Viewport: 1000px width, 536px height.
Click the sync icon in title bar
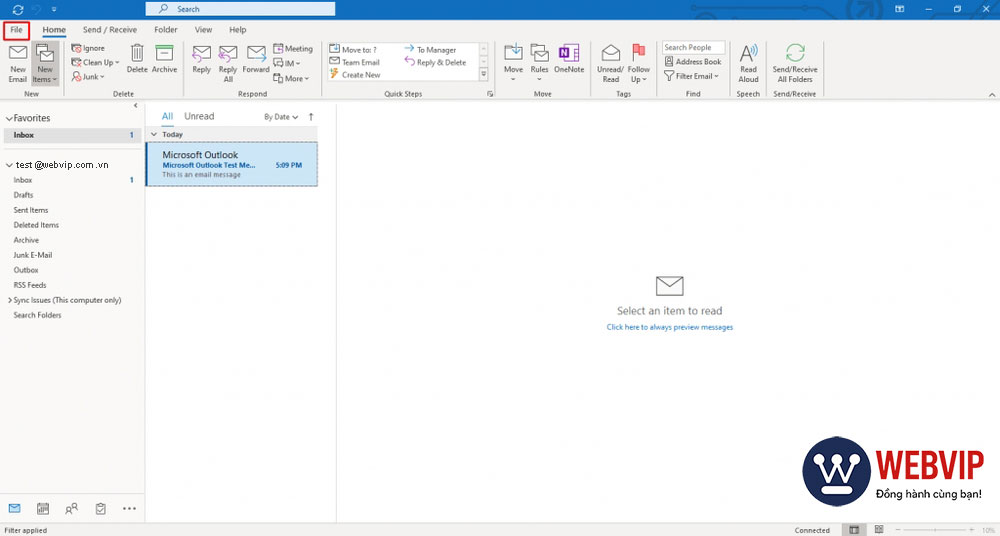click(18, 9)
